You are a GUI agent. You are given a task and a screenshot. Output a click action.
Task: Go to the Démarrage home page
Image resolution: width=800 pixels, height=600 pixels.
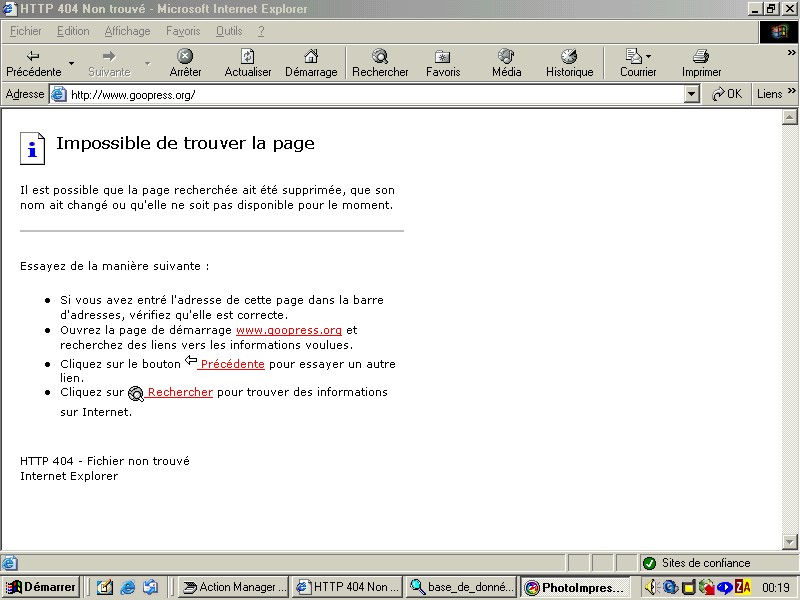311,63
